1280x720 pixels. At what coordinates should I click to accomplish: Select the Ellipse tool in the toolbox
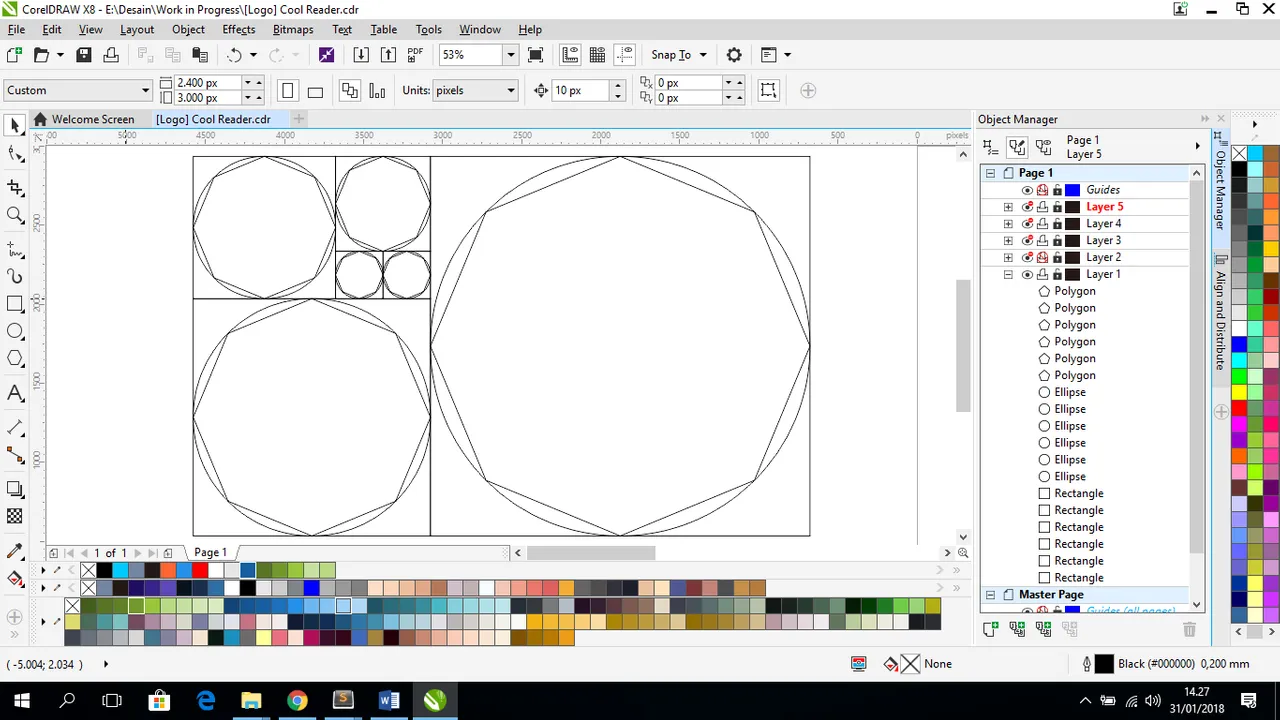click(15, 331)
